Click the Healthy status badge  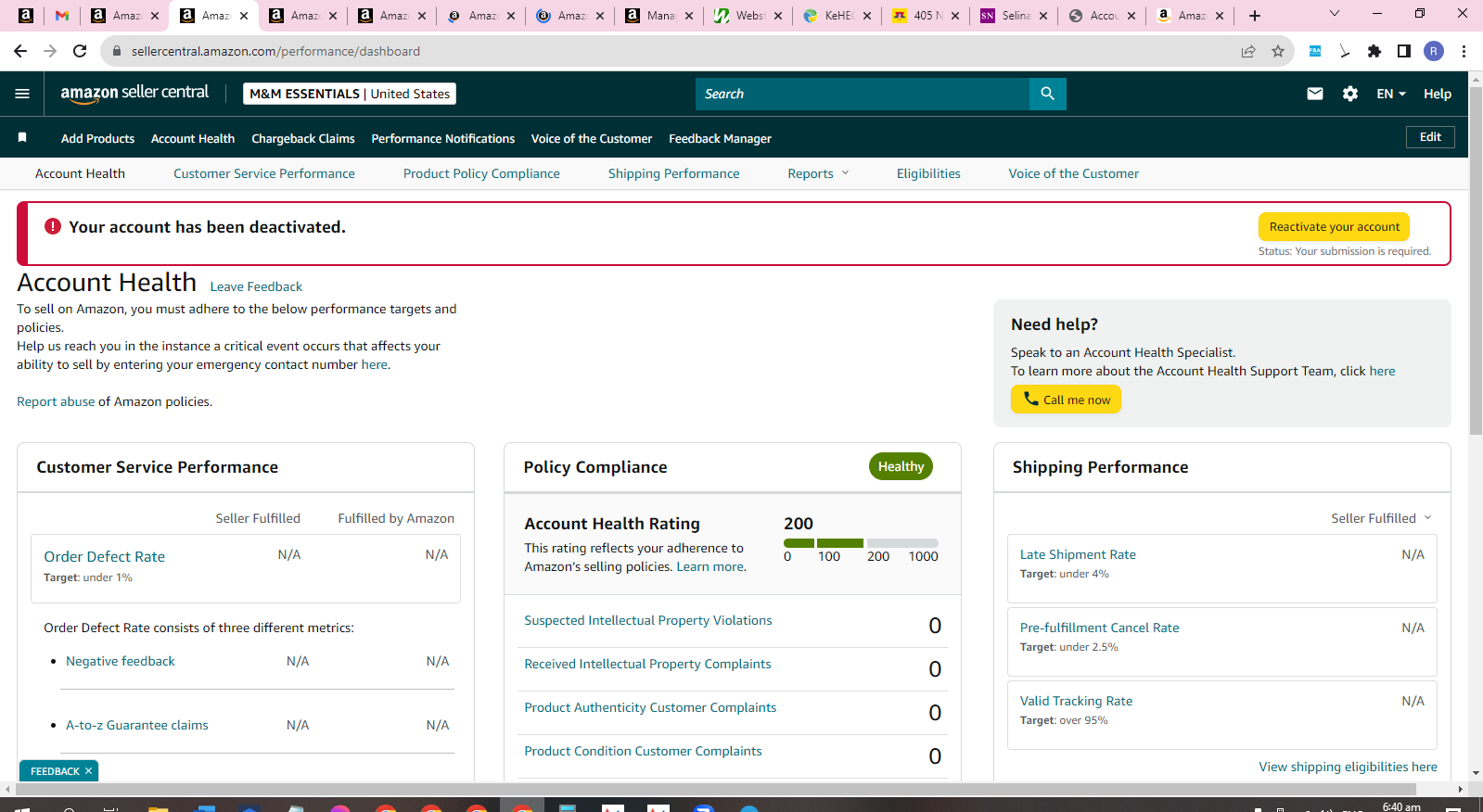[x=901, y=466]
